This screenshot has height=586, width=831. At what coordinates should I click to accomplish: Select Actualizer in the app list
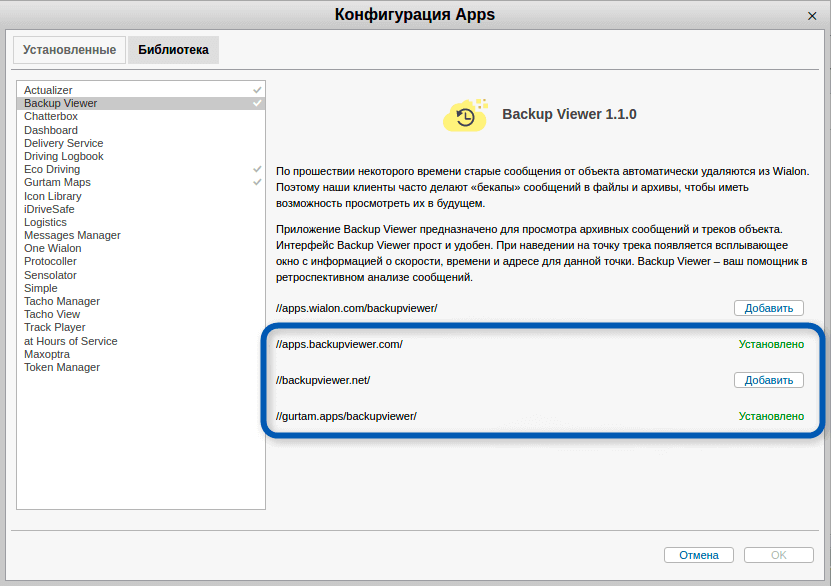tap(141, 90)
